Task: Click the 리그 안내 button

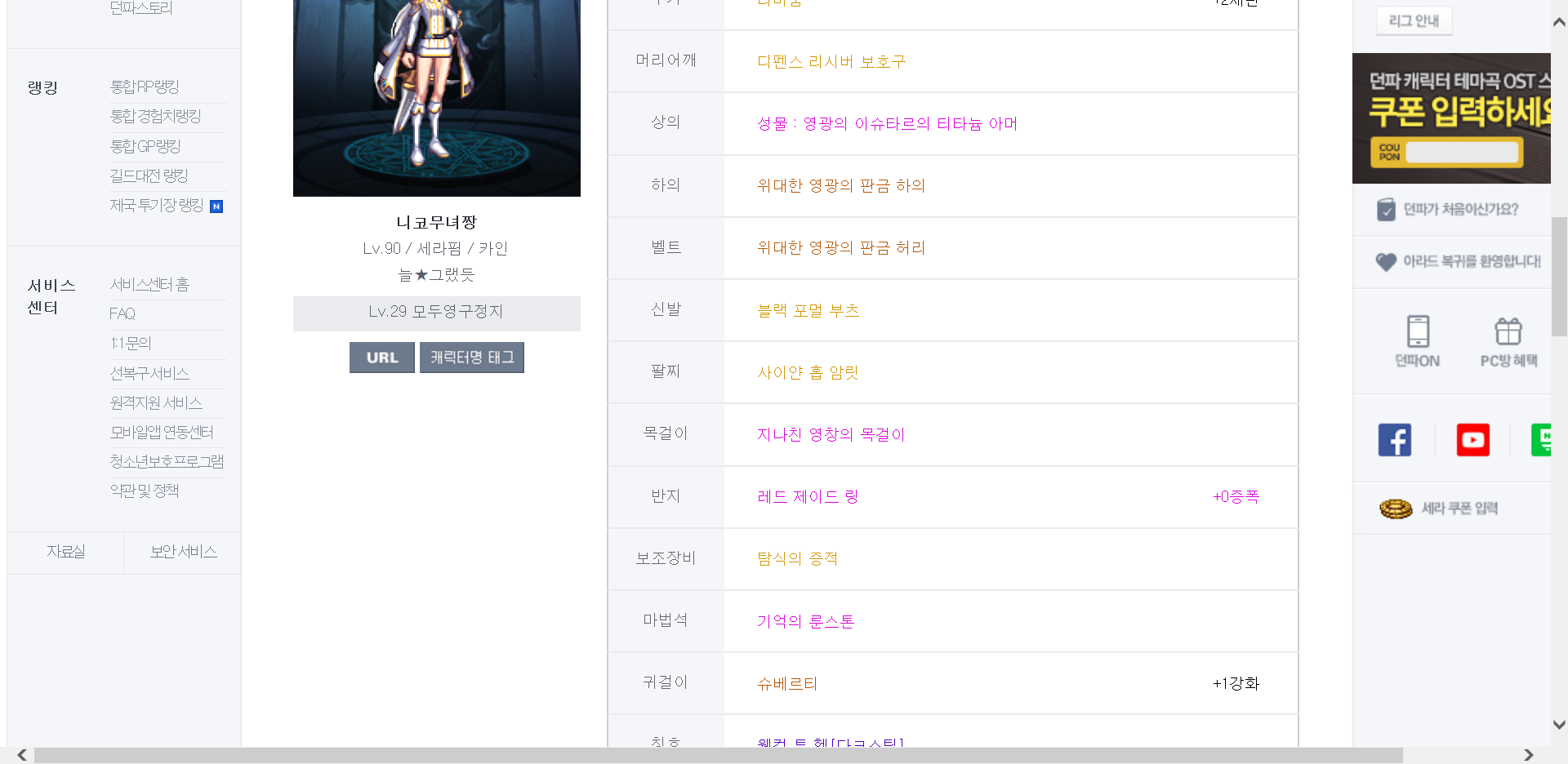Action: (1414, 20)
